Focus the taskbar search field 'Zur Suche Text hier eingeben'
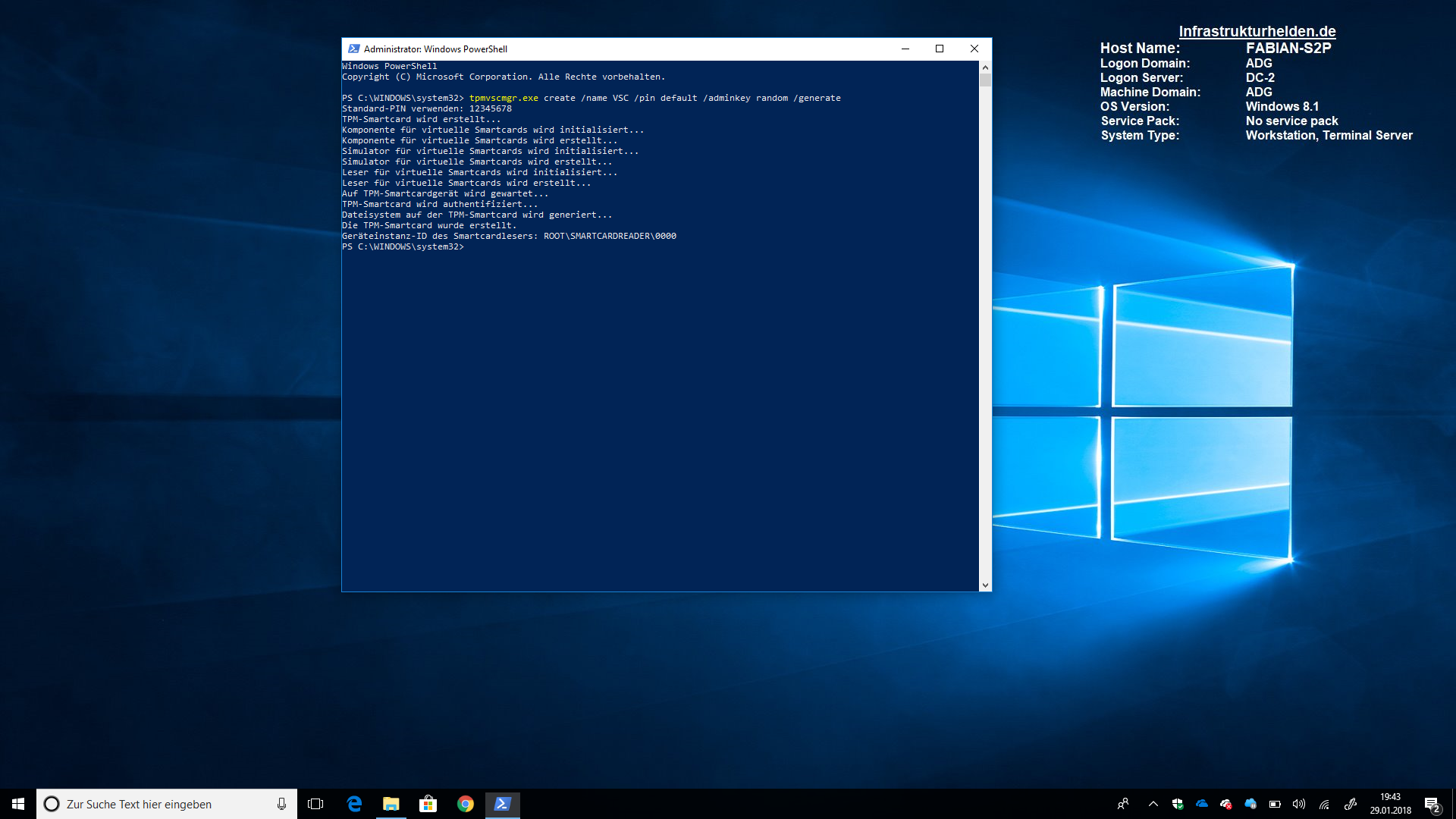Image resolution: width=1456 pixels, height=819 pixels. 167,804
